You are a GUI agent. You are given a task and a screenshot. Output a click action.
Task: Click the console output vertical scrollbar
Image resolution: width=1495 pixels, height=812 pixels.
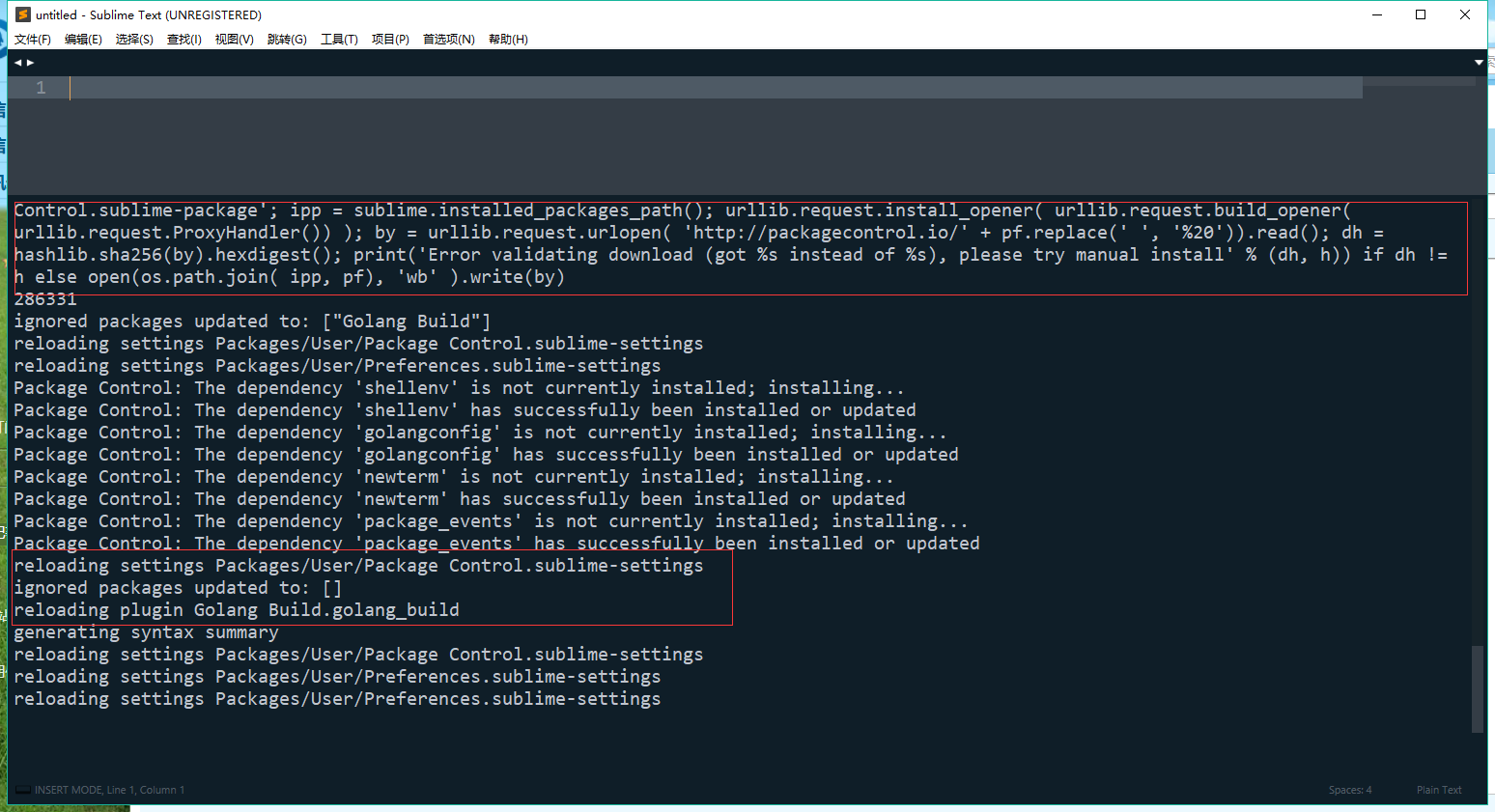(x=1477, y=687)
